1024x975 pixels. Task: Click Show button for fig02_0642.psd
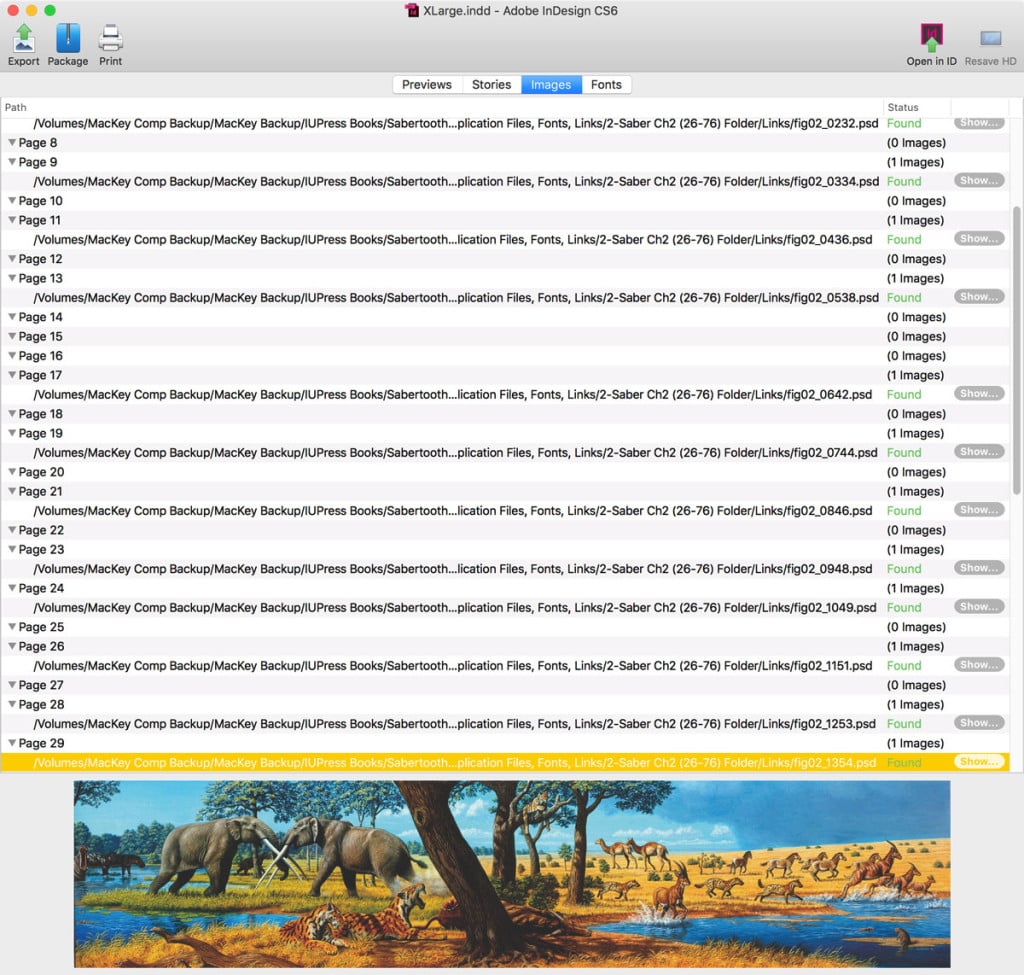(x=978, y=393)
